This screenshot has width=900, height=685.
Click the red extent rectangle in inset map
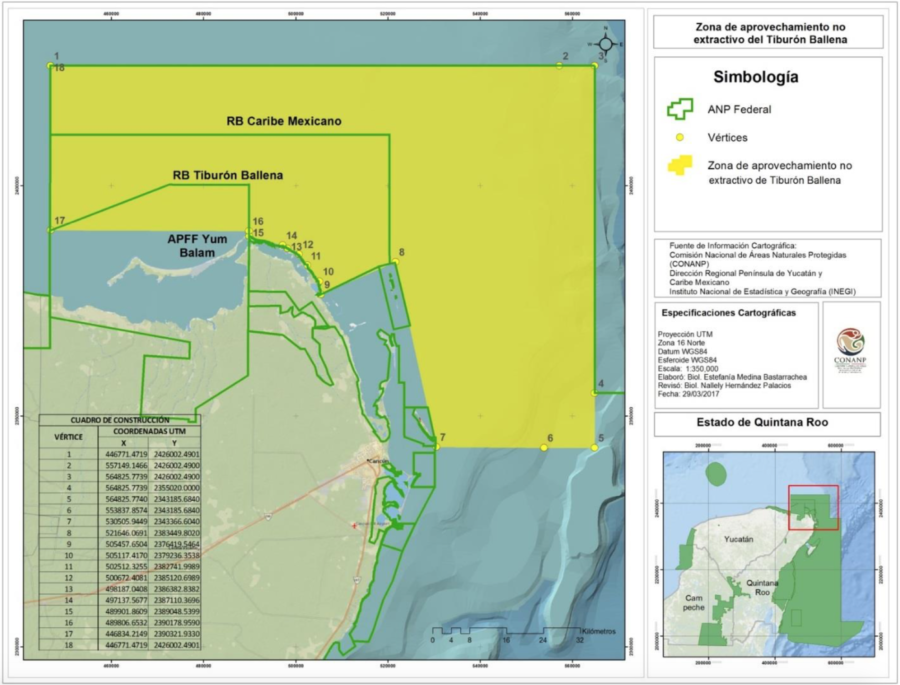pyautogui.click(x=812, y=508)
